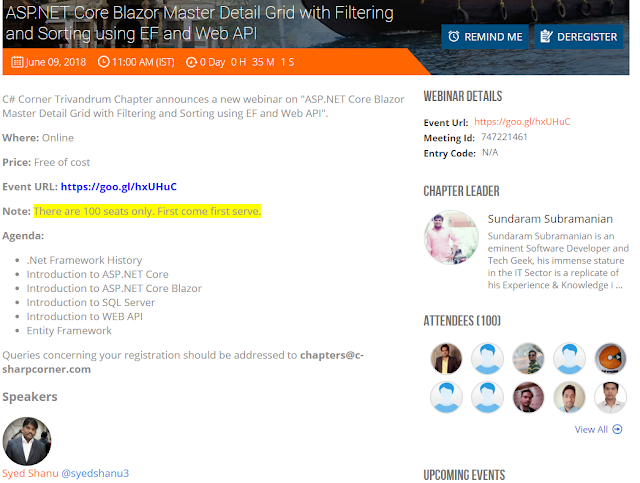640x483 pixels.
Task: Click the UPCOMING EVENTS heading
Action: [x=464, y=475]
